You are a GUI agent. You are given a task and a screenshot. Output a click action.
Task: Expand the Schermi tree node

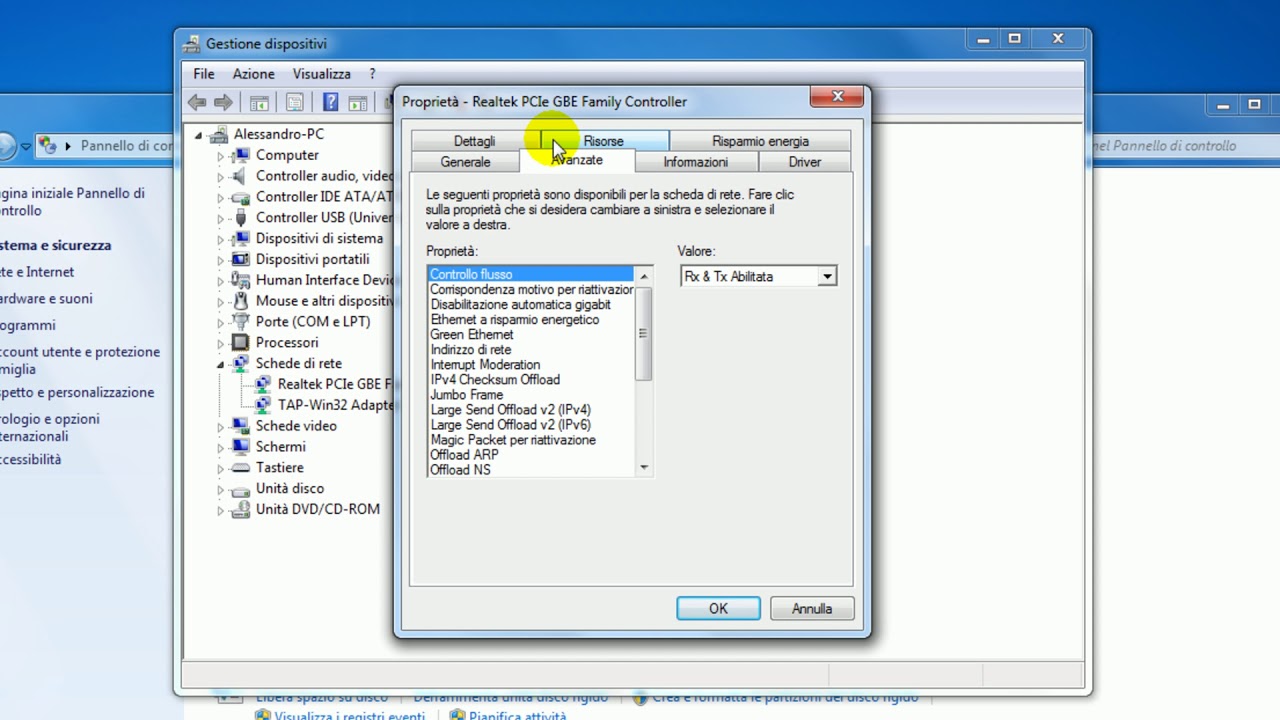(221, 447)
